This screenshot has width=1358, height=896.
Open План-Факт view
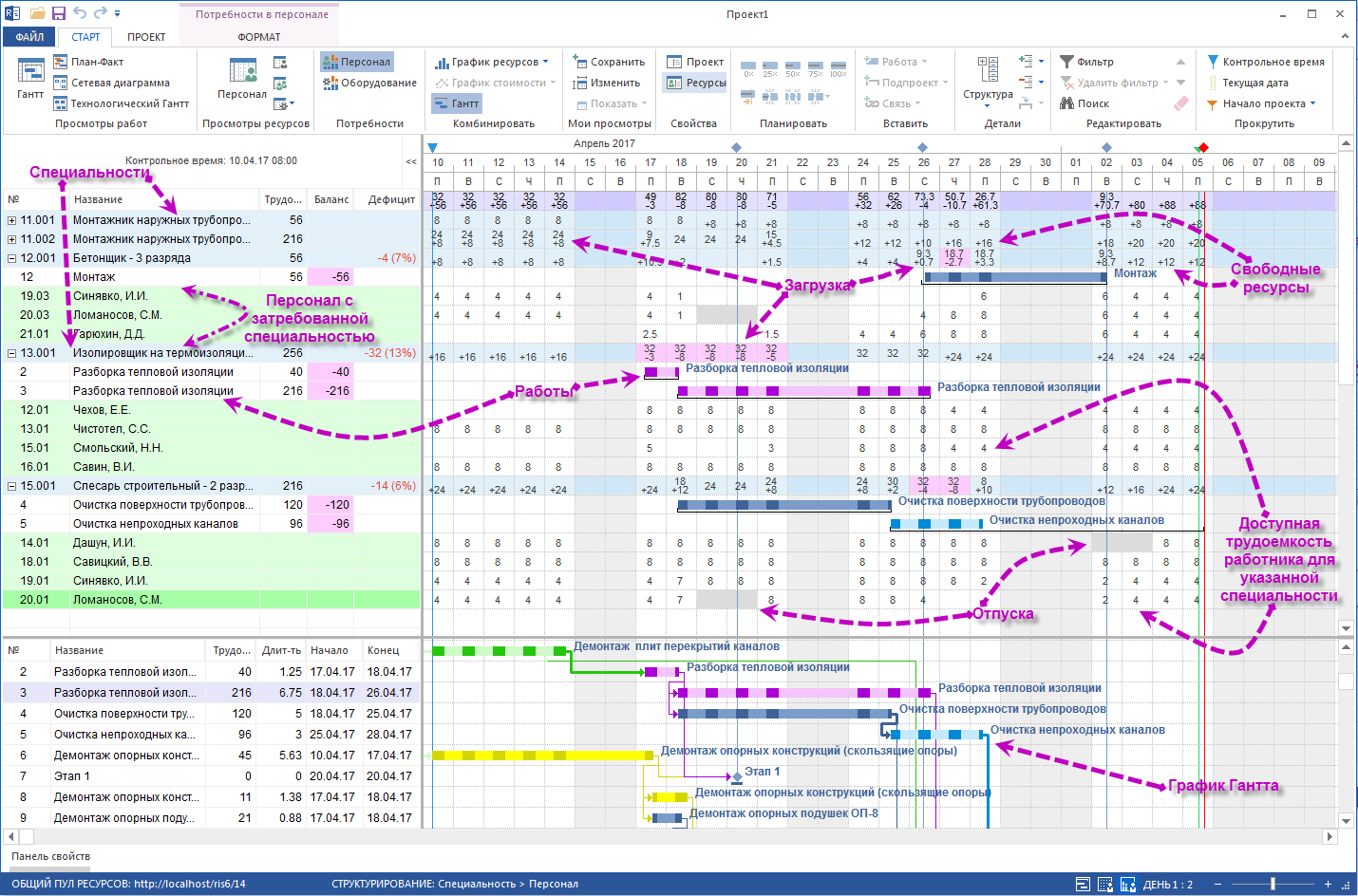tap(87, 62)
